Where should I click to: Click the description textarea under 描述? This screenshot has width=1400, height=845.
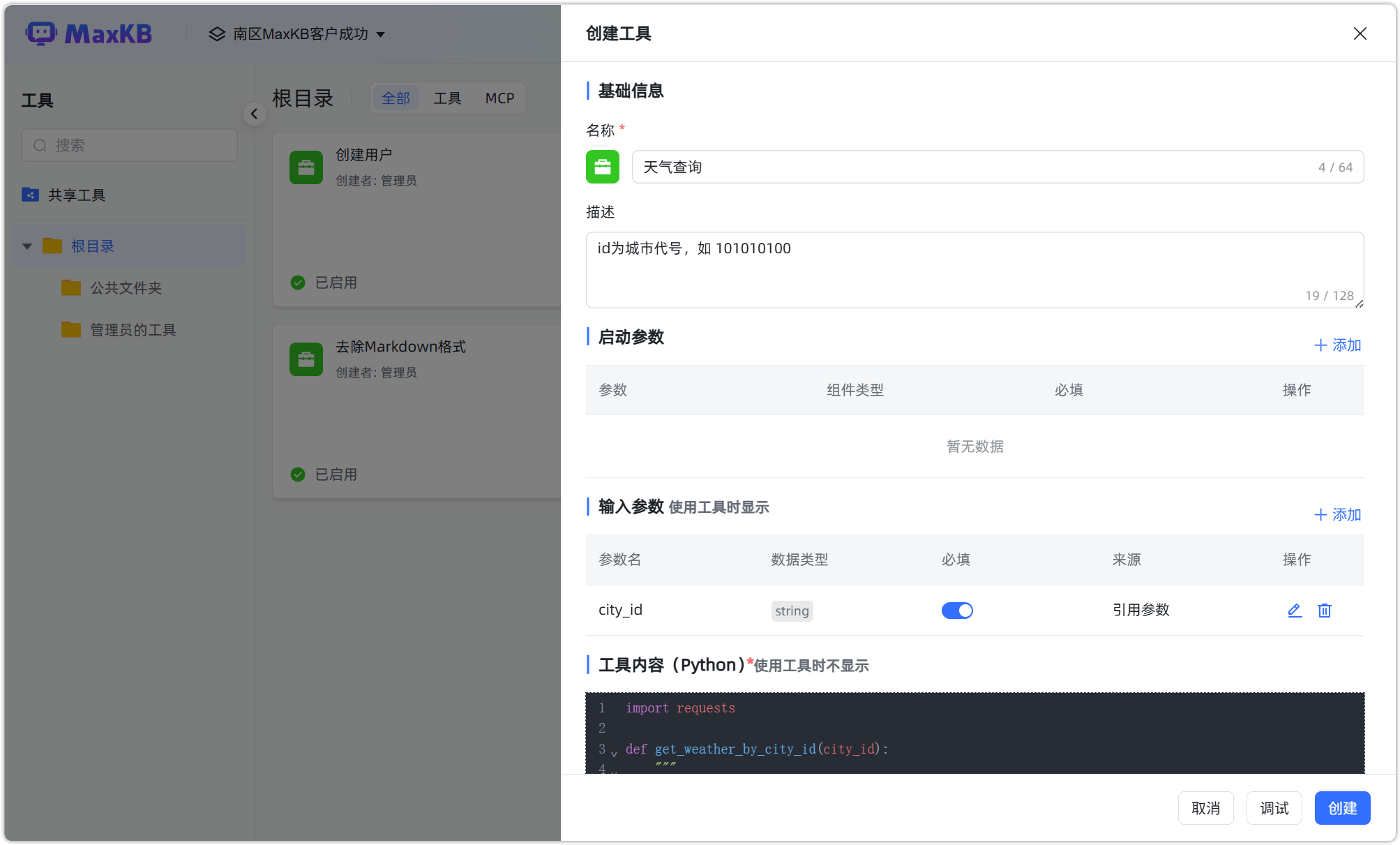click(974, 271)
